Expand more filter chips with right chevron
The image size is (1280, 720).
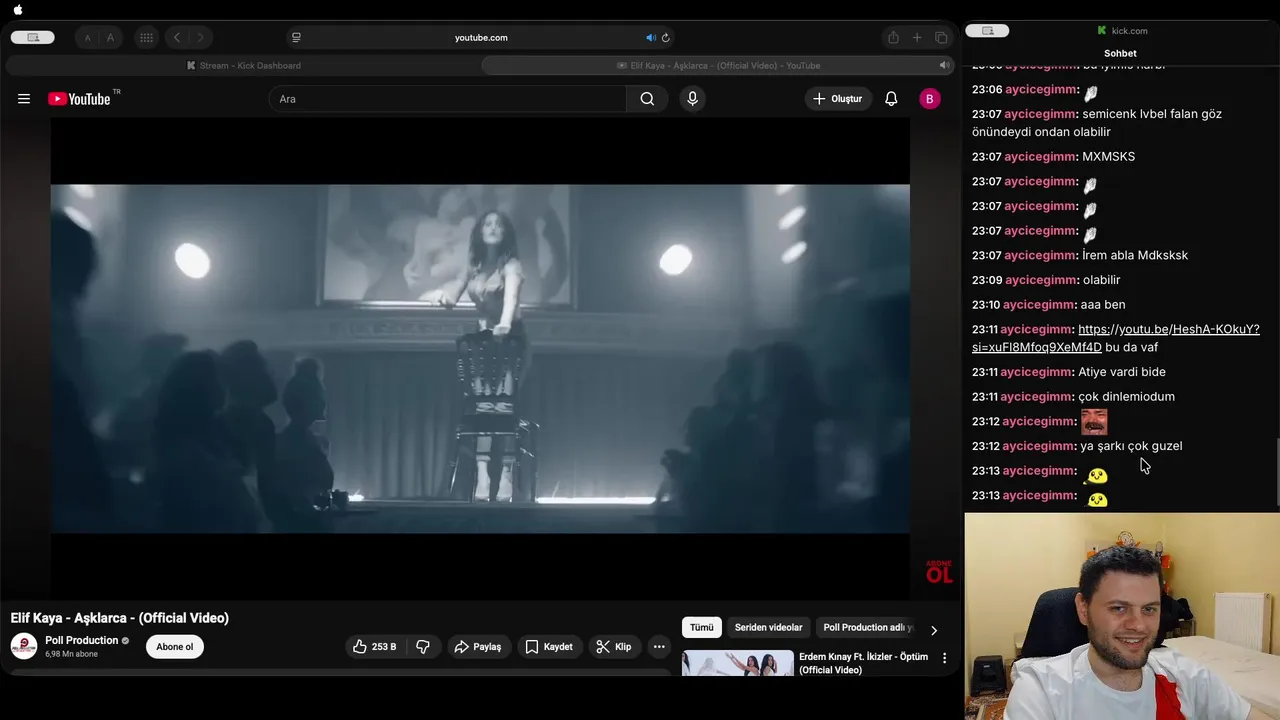(x=934, y=630)
